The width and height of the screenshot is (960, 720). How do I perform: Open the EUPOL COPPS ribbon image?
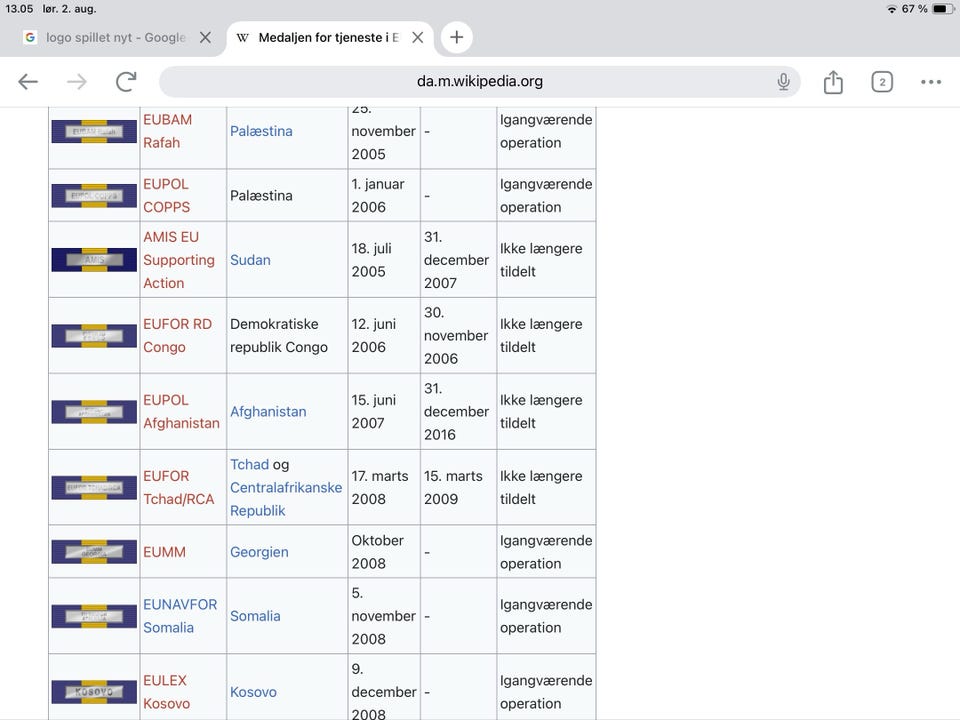pyautogui.click(x=94, y=196)
